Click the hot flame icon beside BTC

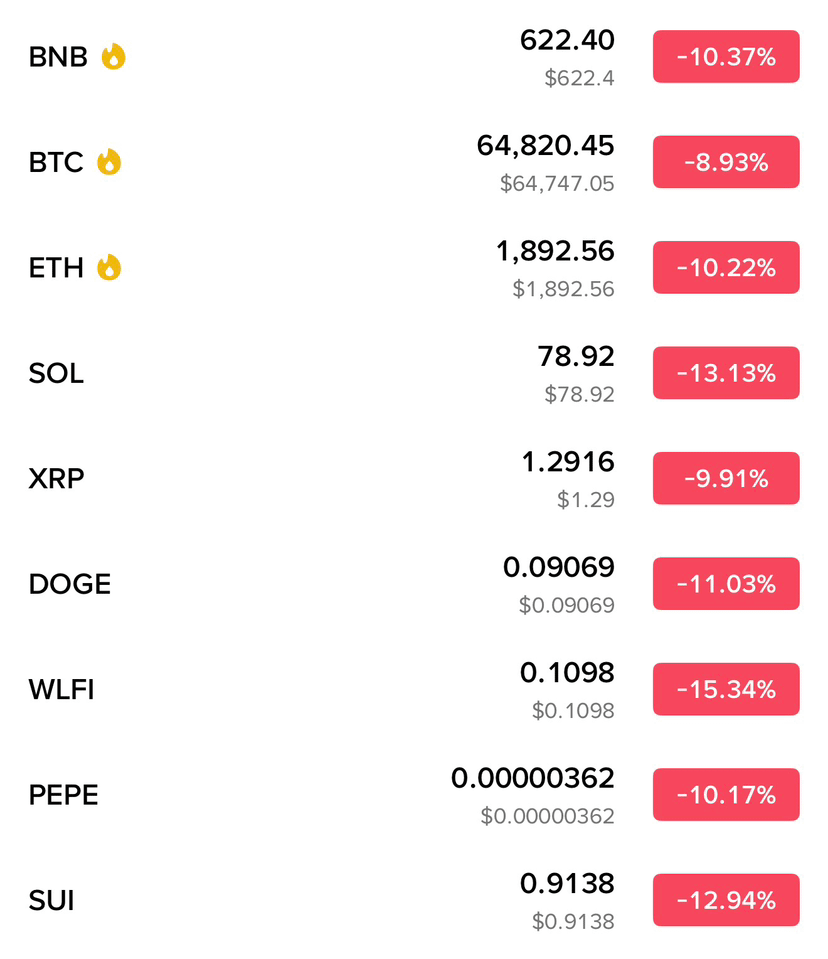point(109,162)
